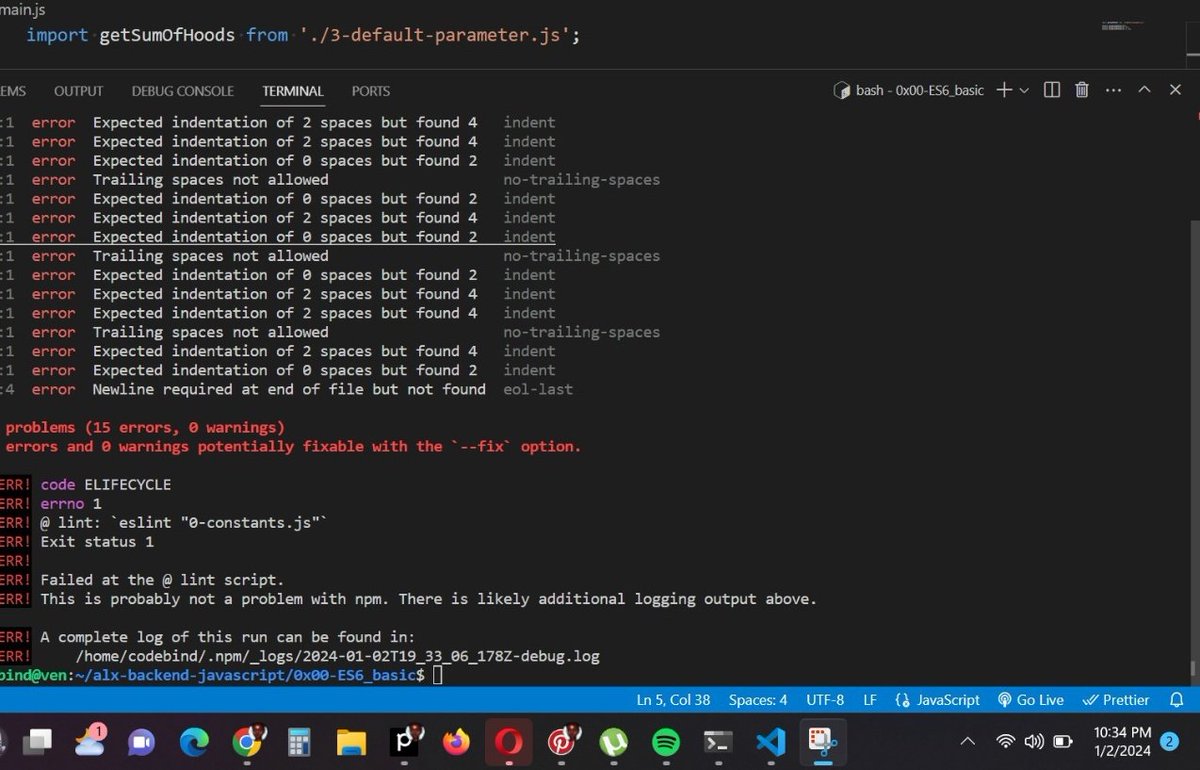Click the 'eol-last' rule name in terminal
Screen dimensions: 1200x770
click(x=538, y=389)
